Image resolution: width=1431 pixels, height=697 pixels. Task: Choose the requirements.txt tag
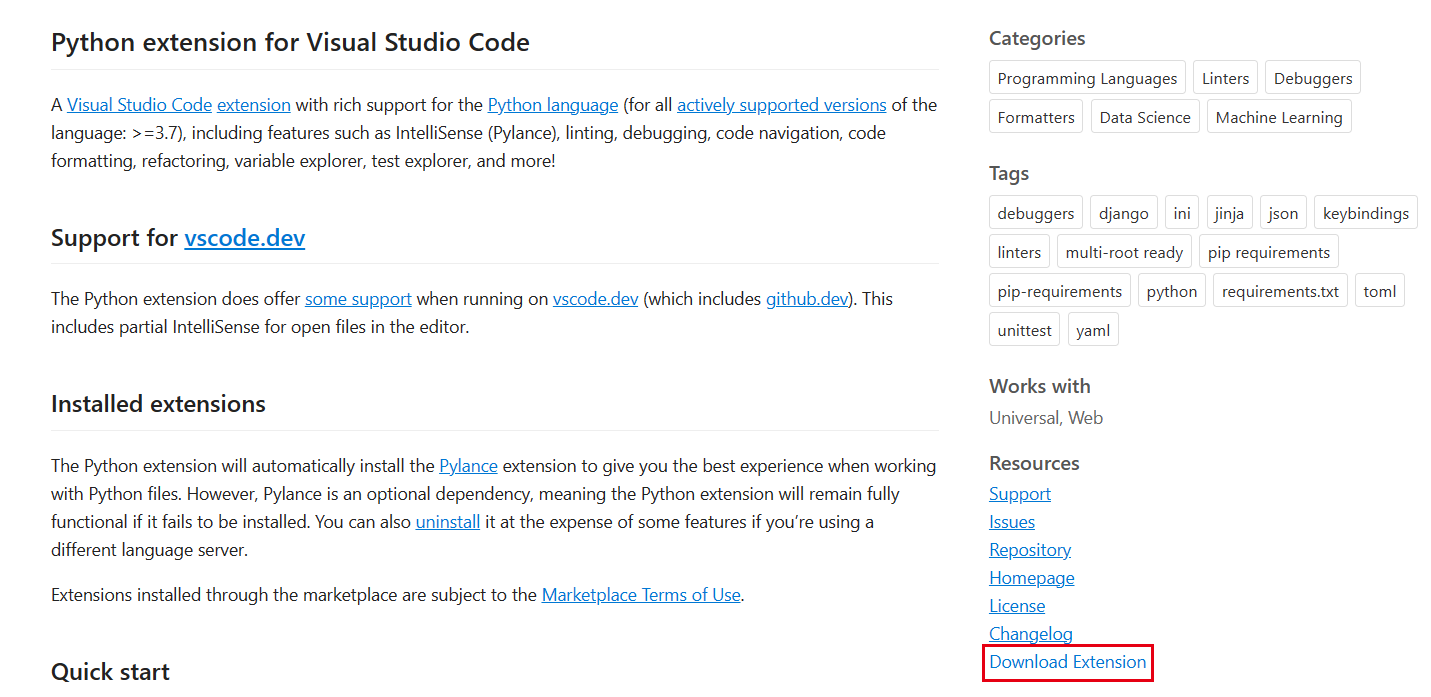[x=1279, y=291]
